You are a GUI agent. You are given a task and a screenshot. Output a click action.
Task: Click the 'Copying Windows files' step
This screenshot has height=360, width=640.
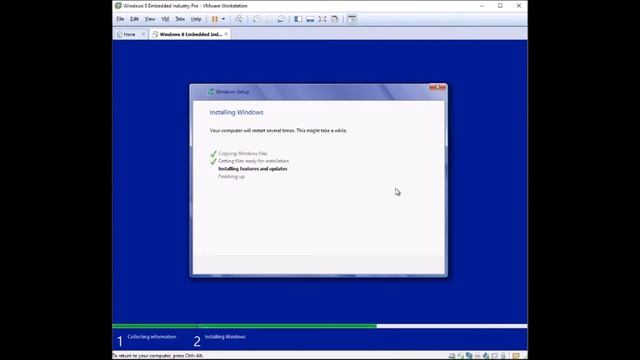(x=243, y=153)
